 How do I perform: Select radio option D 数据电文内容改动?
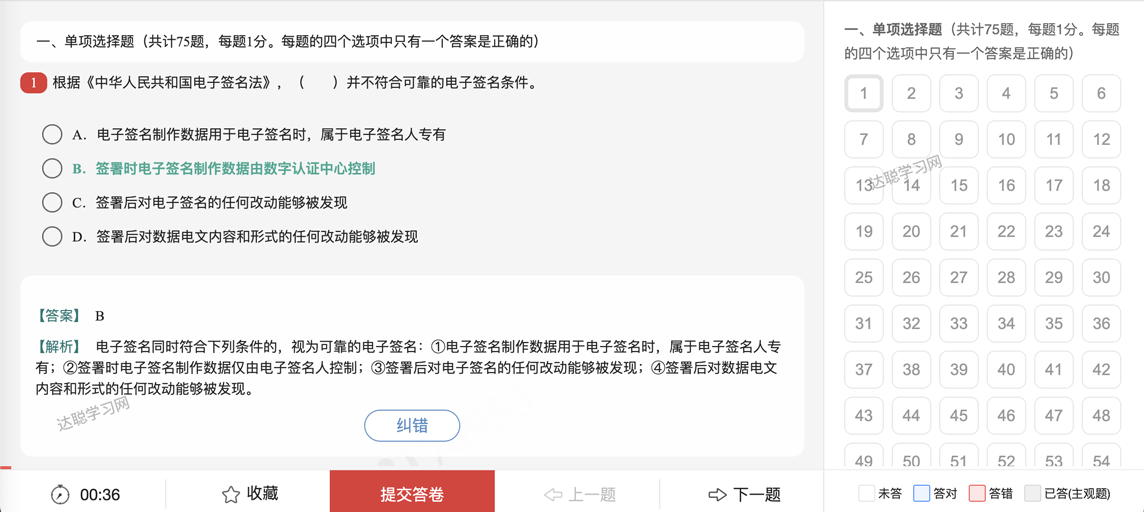52,236
